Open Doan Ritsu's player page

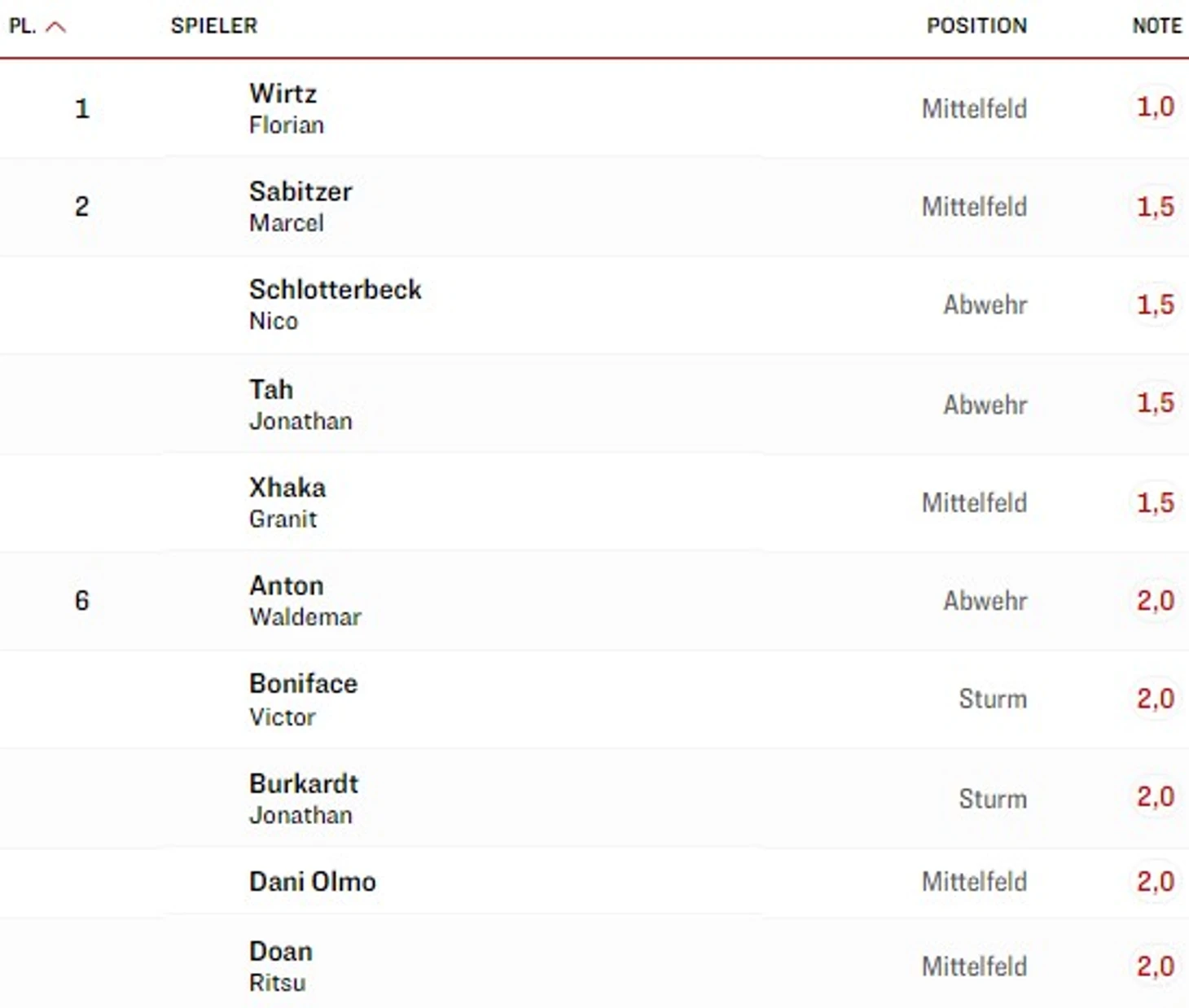click(x=281, y=966)
